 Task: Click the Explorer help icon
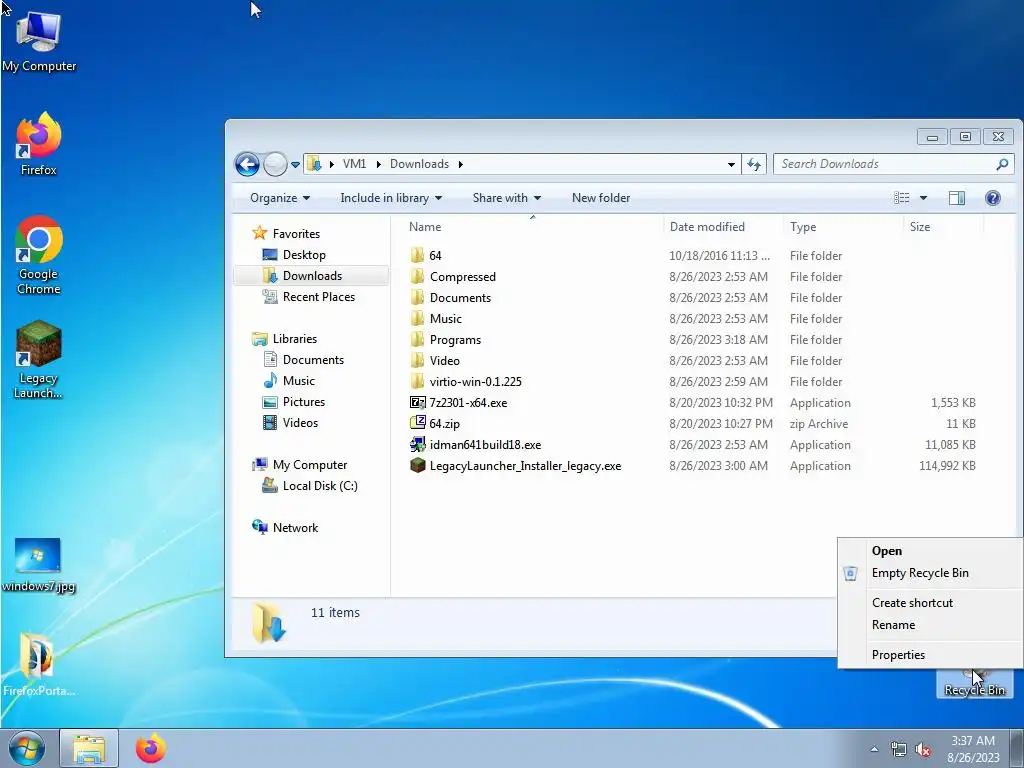pyautogui.click(x=993, y=198)
